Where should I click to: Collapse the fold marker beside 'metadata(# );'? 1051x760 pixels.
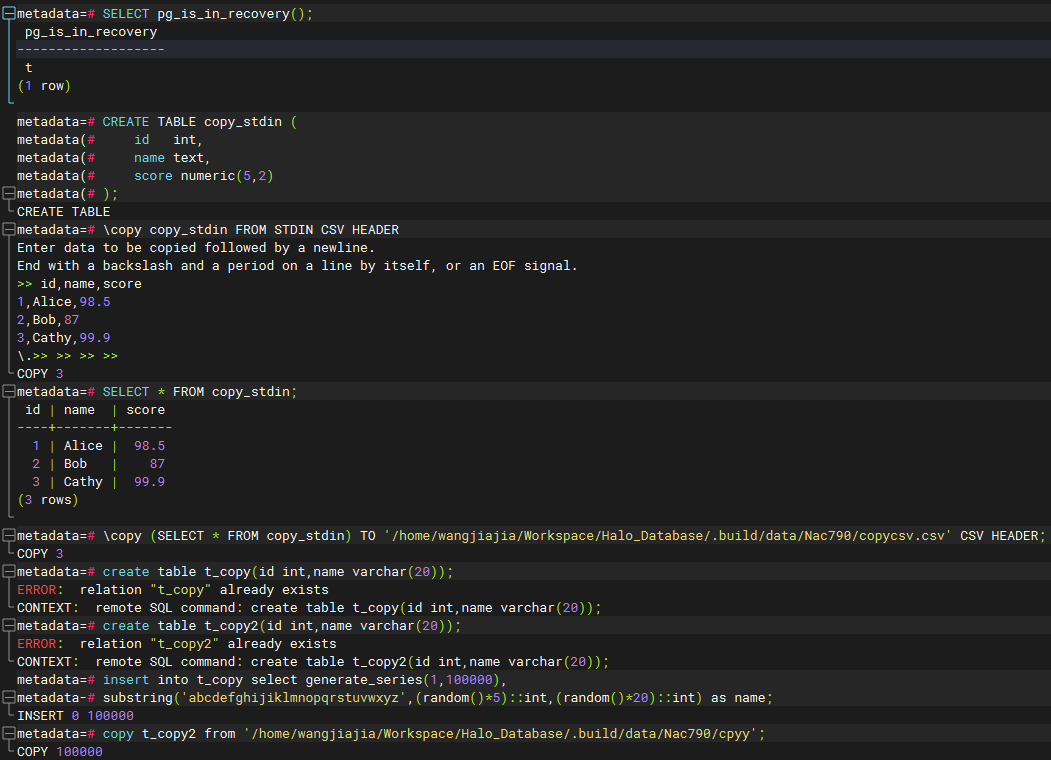(x=9, y=194)
